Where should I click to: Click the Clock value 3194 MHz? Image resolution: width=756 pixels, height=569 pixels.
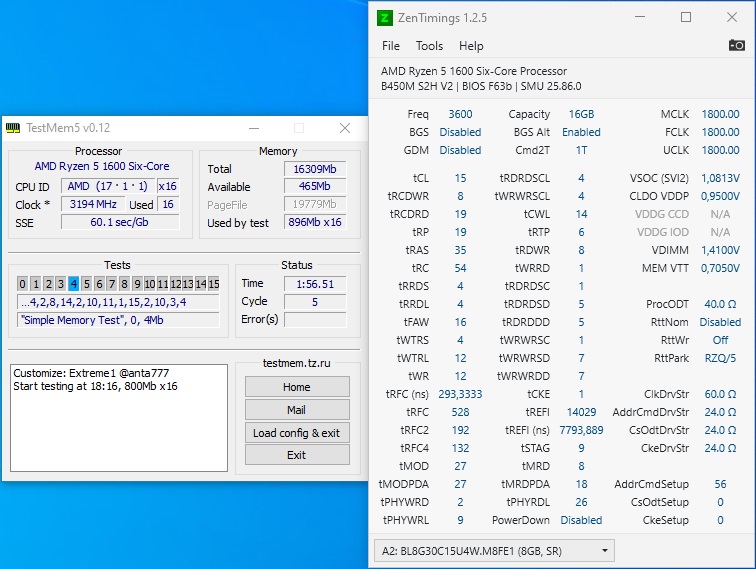pyautogui.click(x=93, y=204)
